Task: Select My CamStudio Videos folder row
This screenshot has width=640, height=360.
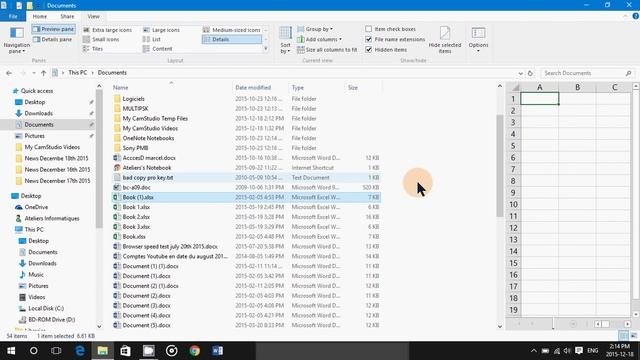Action: pos(246,128)
